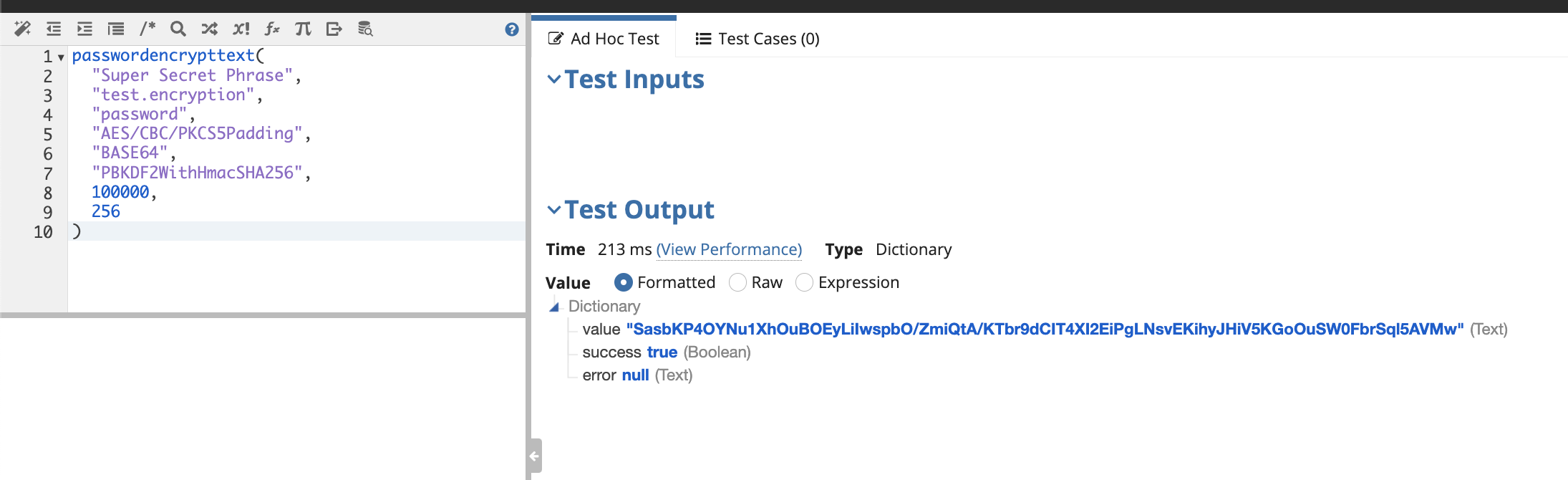The width and height of the screenshot is (1568, 480).
Task: Click the database query search icon
Action: click(x=365, y=29)
